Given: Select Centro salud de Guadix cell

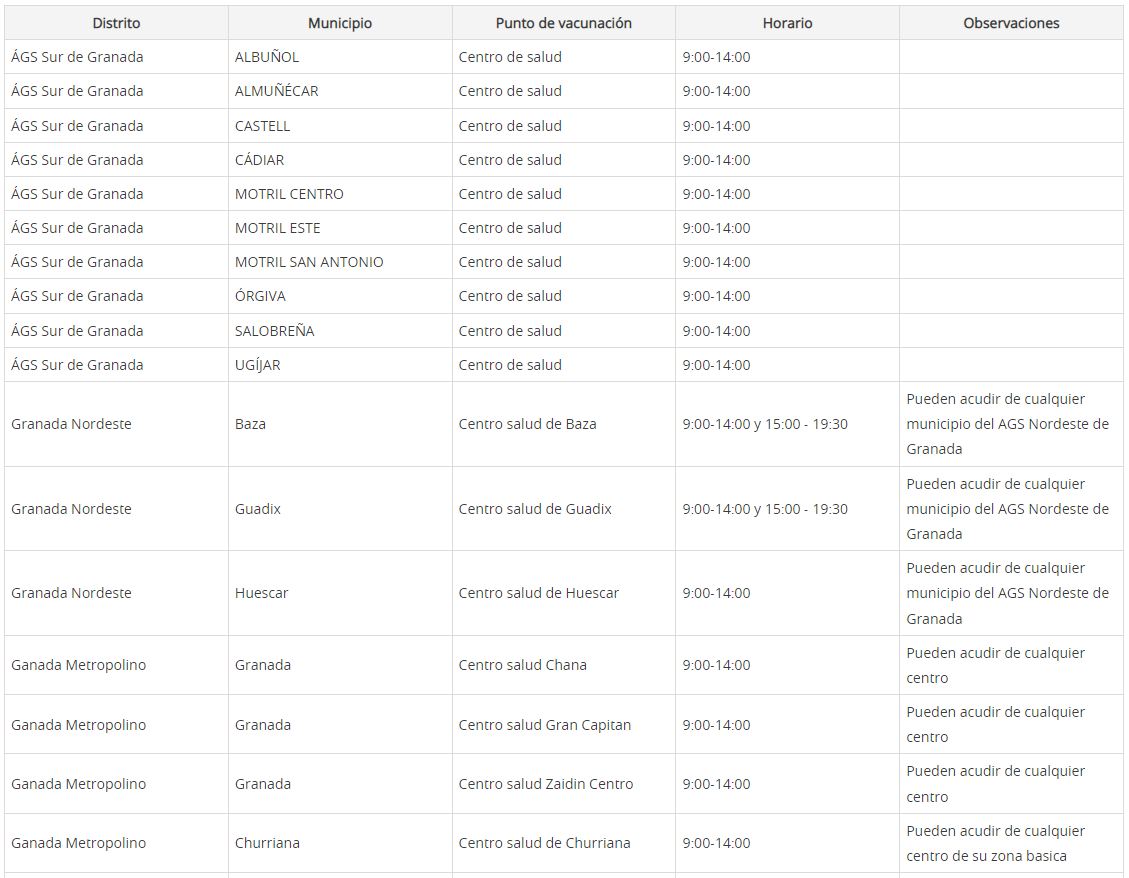Looking at the screenshot, I should [535, 509].
